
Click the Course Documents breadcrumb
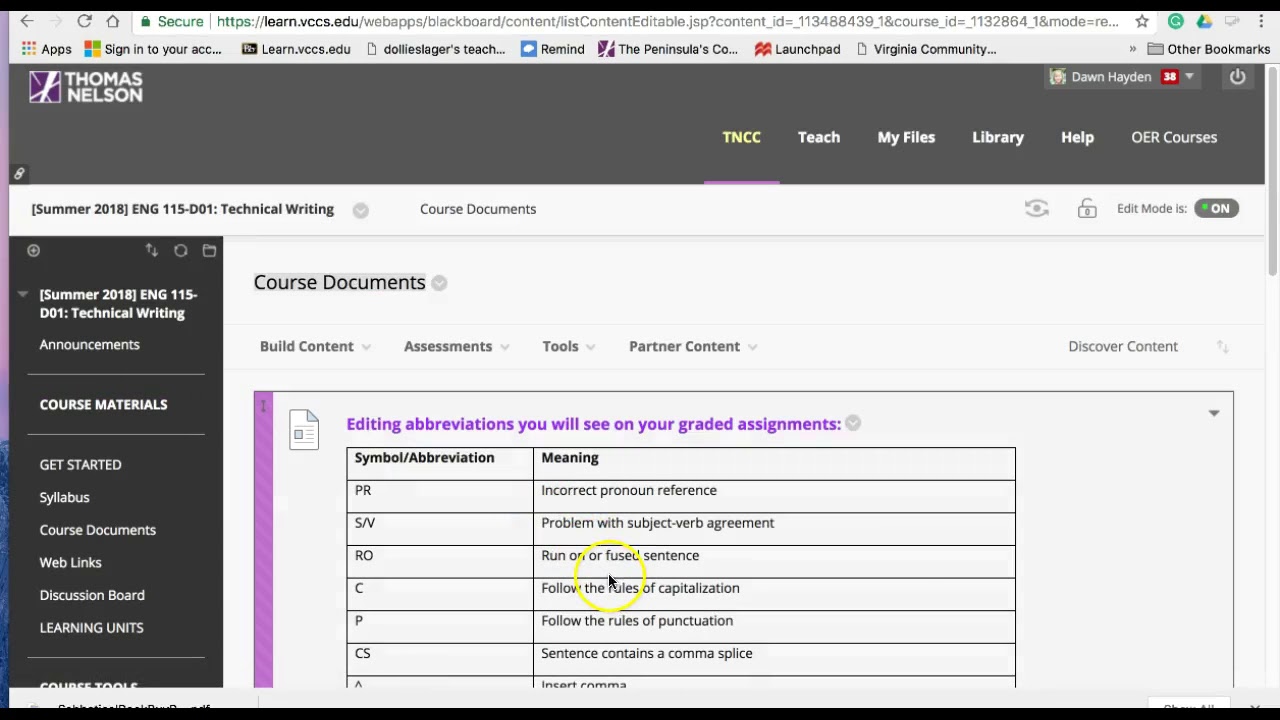[x=478, y=209]
